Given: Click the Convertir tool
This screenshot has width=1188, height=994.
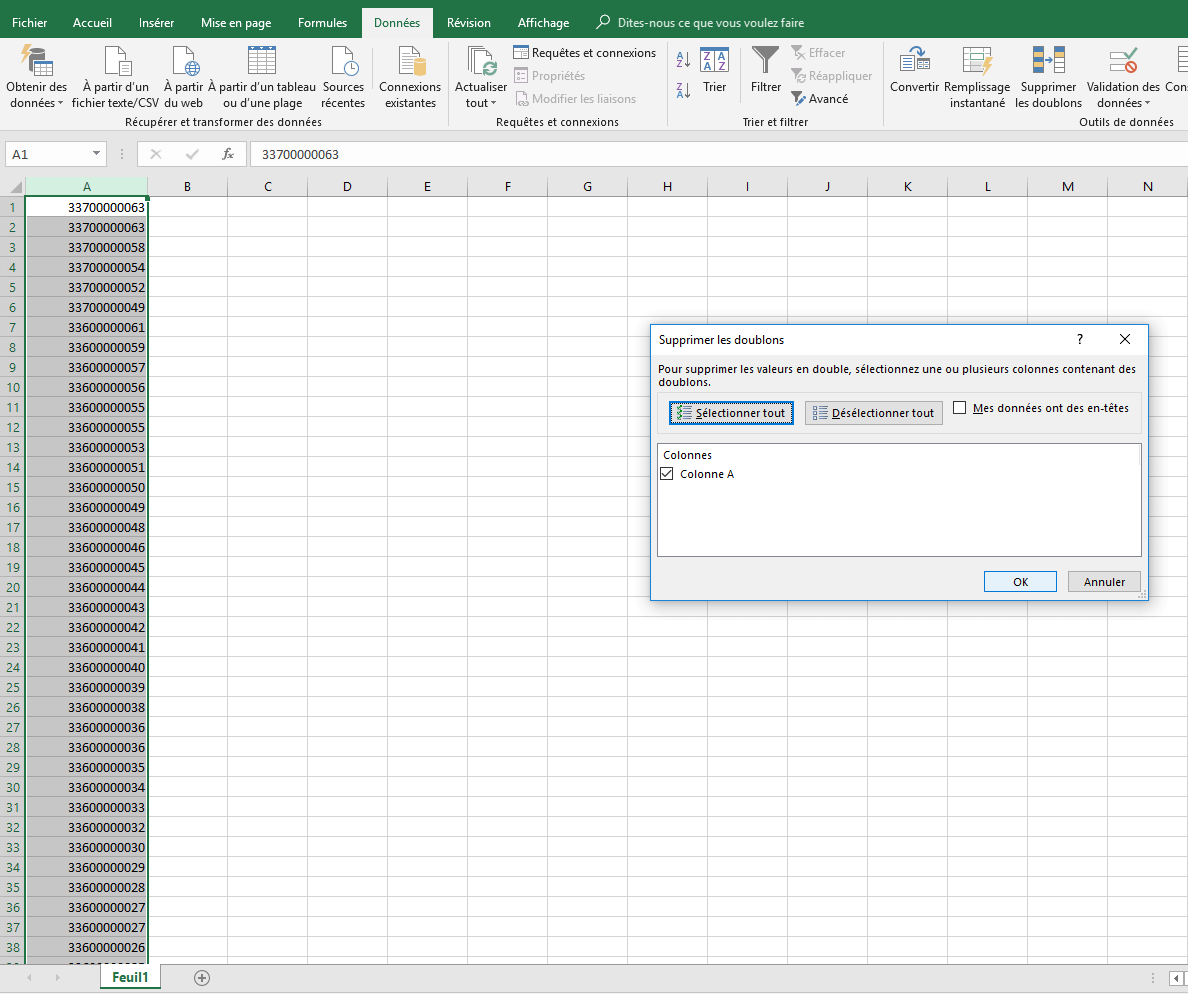Looking at the screenshot, I should pyautogui.click(x=914, y=70).
